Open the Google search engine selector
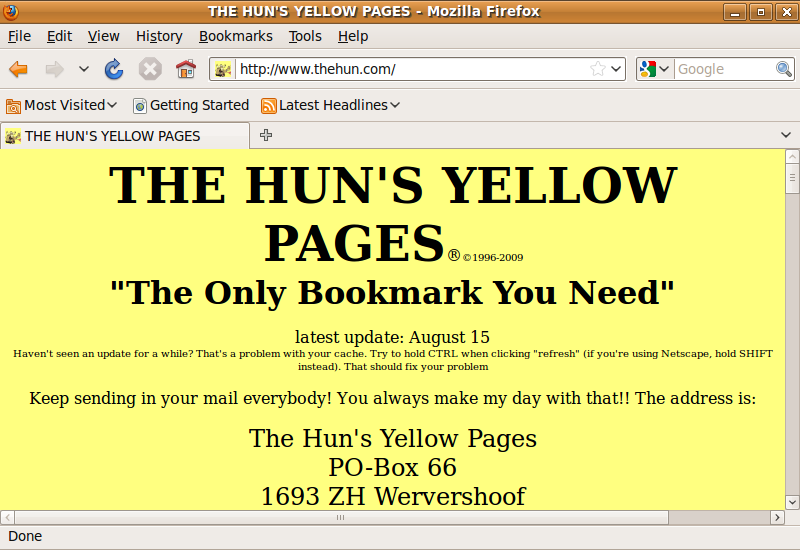The height and width of the screenshot is (550, 800). click(654, 69)
